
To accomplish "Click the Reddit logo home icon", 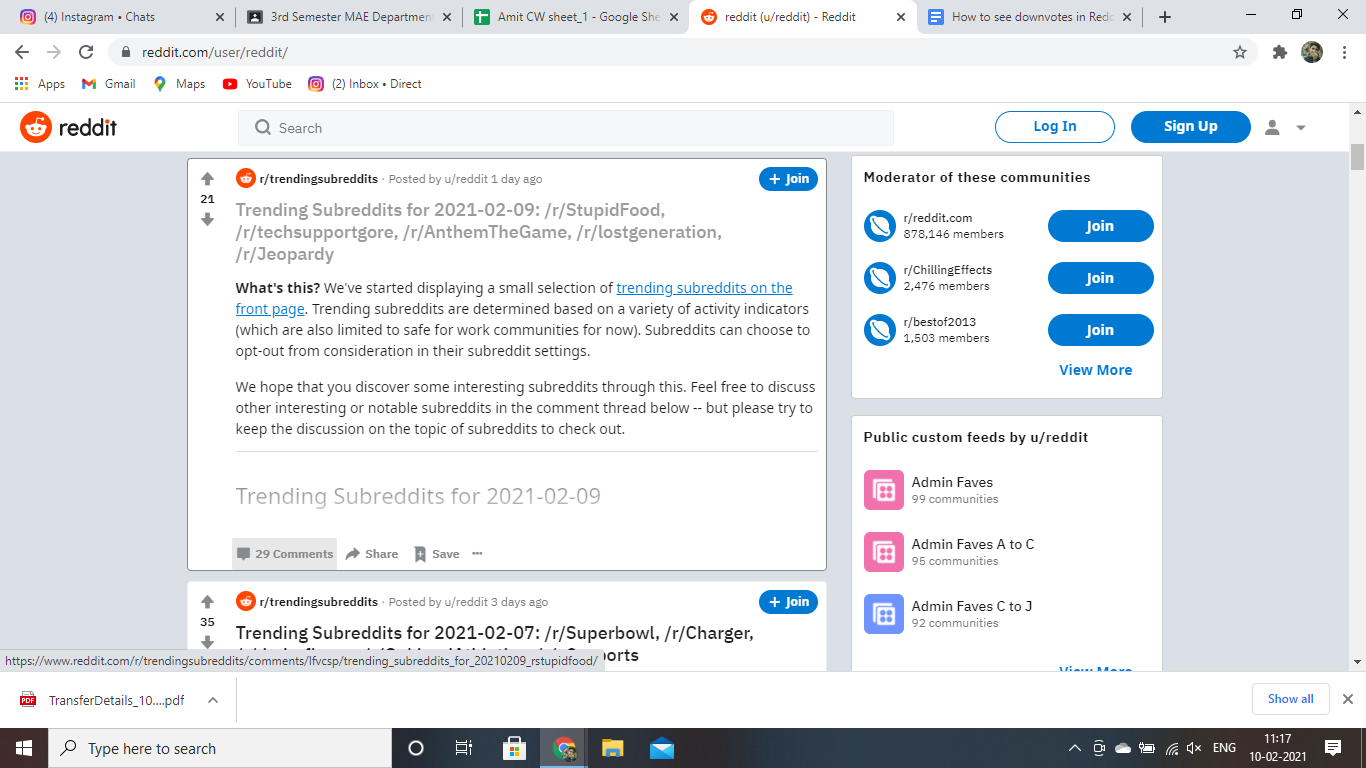I will [36, 127].
